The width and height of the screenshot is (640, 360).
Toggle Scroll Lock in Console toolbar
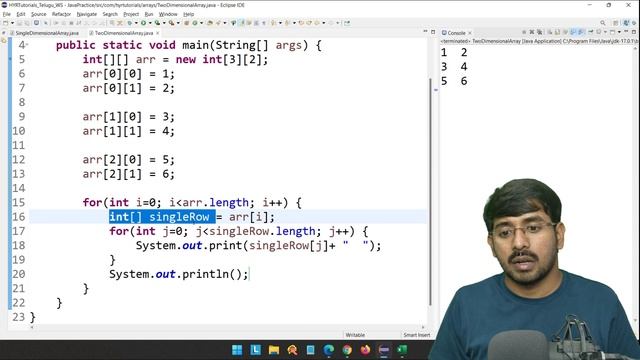(x=557, y=32)
